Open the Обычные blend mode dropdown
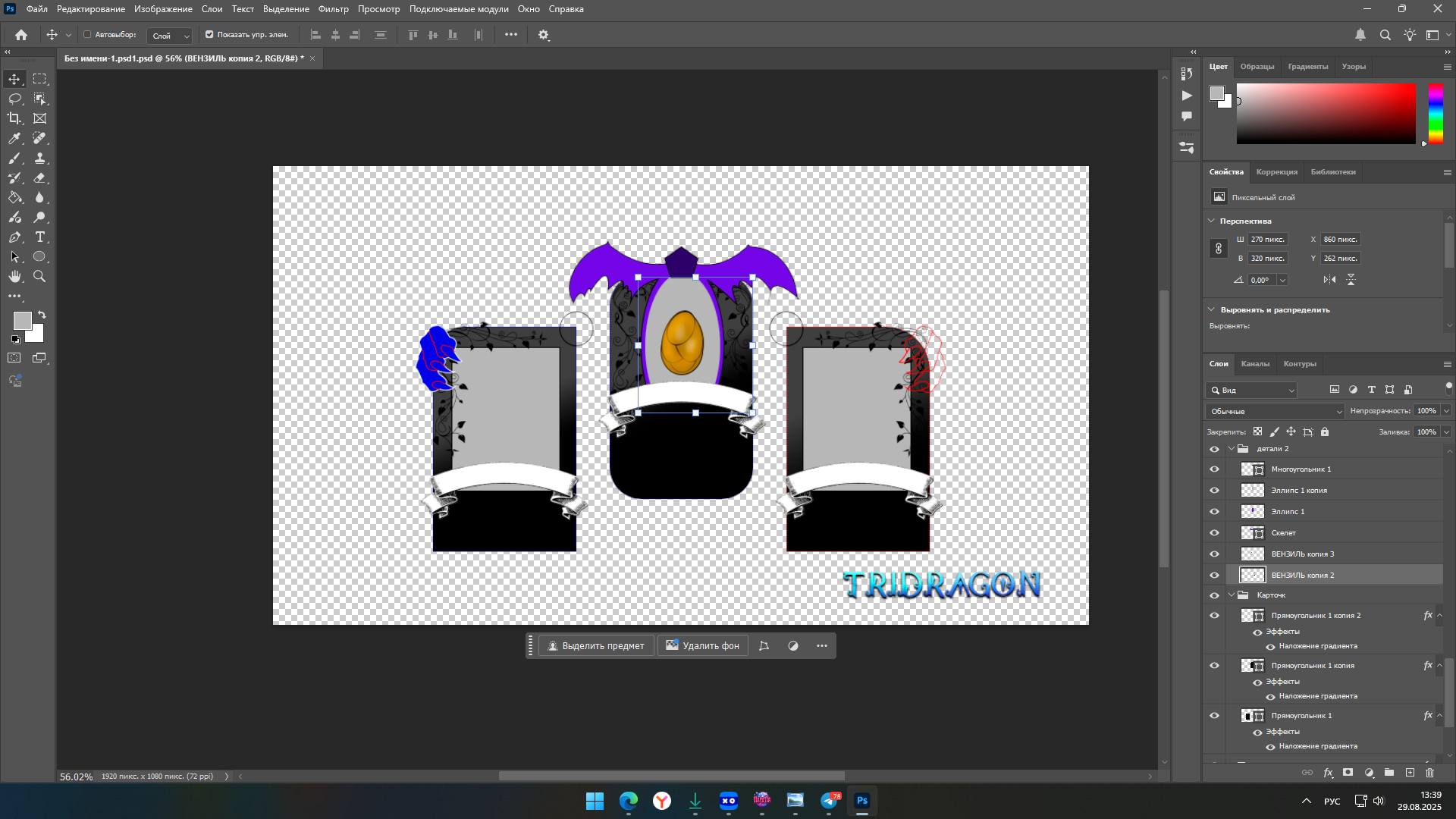The width and height of the screenshot is (1456, 819). click(1276, 411)
